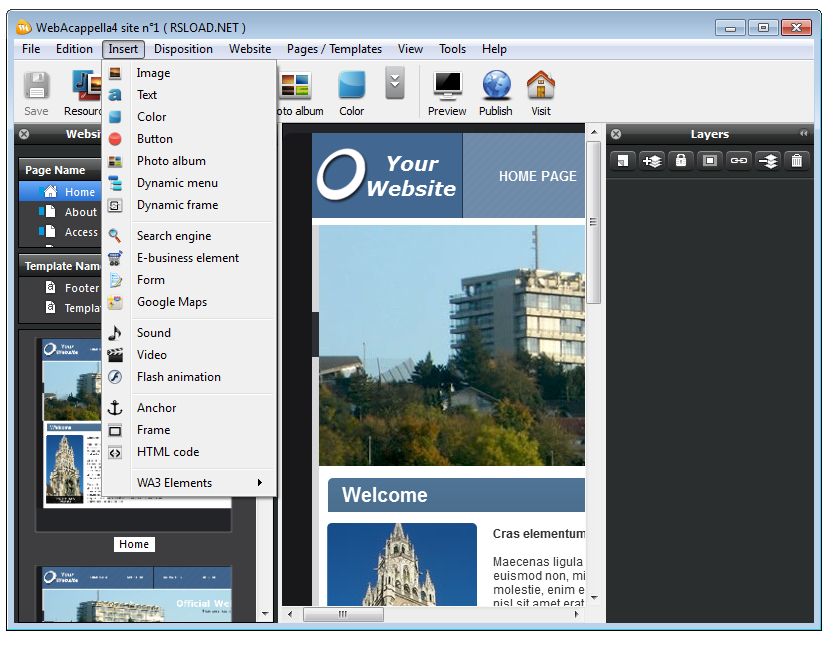
Task: Insert a Button element
Action: (190, 139)
